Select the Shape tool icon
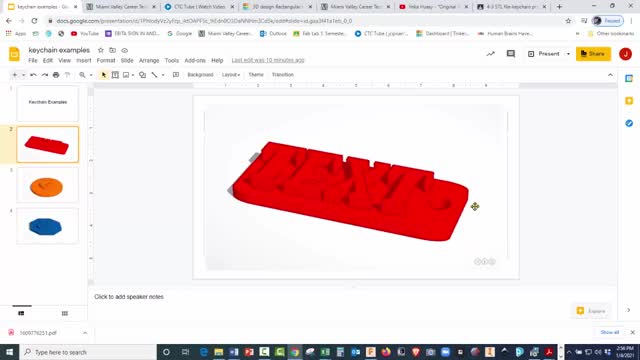640x360 pixels. pos(142,75)
